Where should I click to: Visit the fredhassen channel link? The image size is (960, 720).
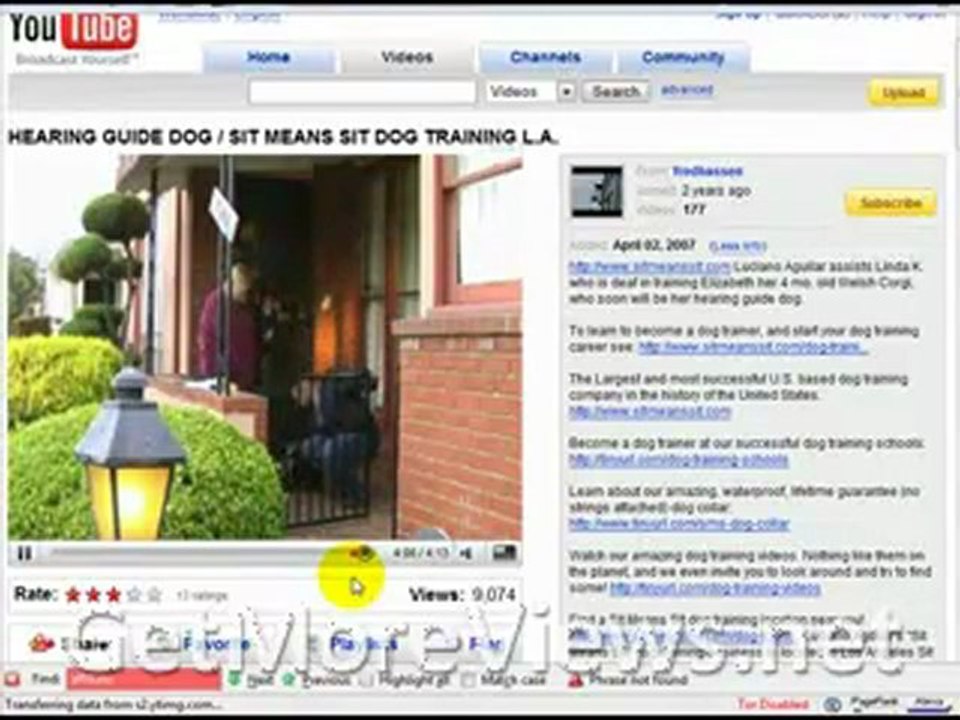pos(707,171)
